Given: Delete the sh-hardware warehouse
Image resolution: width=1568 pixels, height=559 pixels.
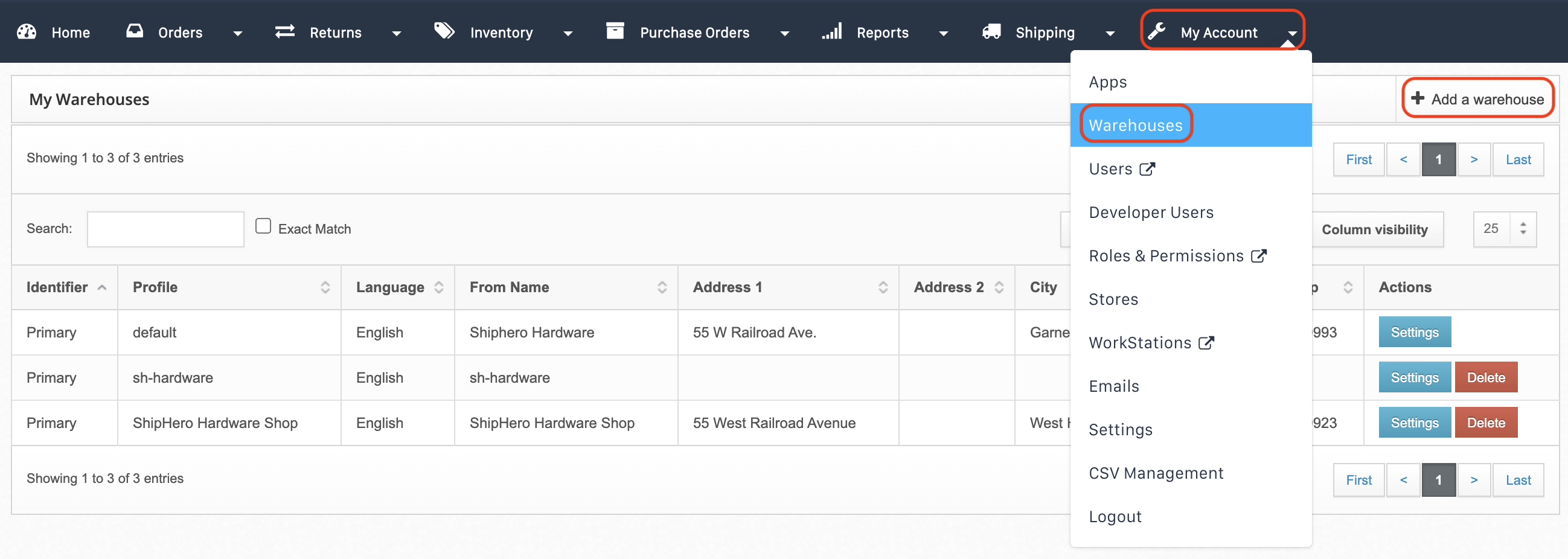Looking at the screenshot, I should [x=1485, y=377].
